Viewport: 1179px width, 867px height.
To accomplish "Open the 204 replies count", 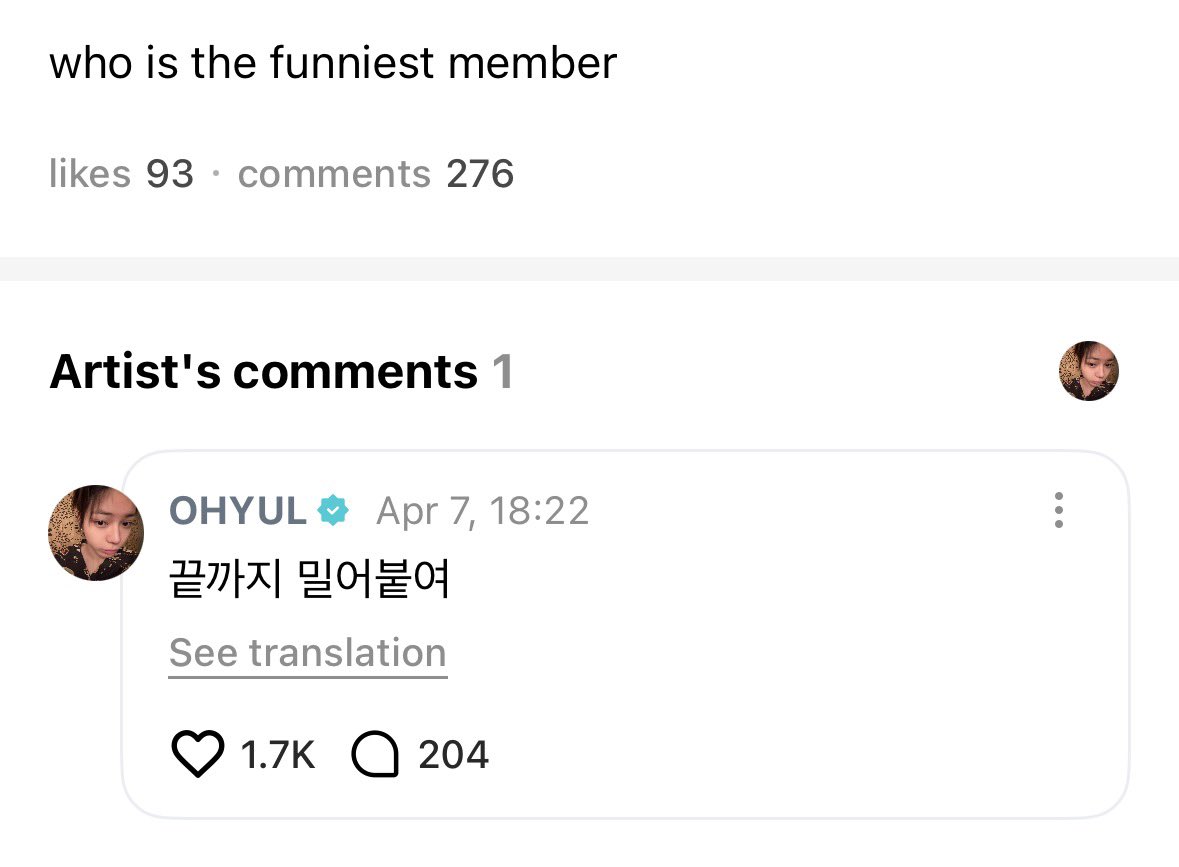I will (453, 754).
